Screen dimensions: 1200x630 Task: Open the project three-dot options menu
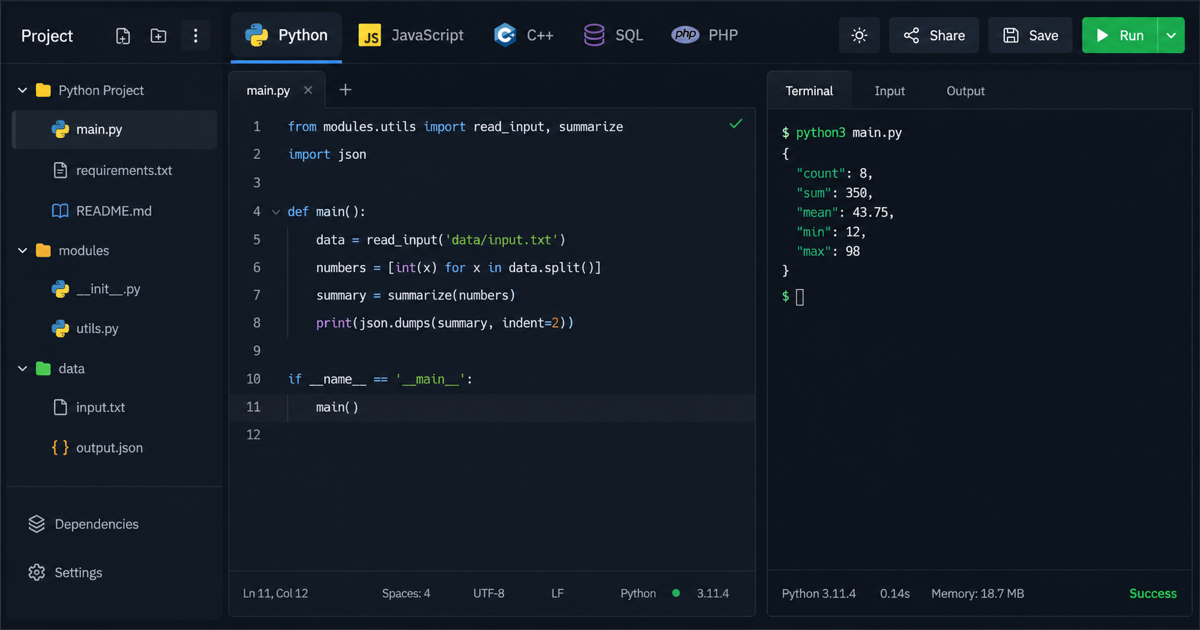pos(195,36)
